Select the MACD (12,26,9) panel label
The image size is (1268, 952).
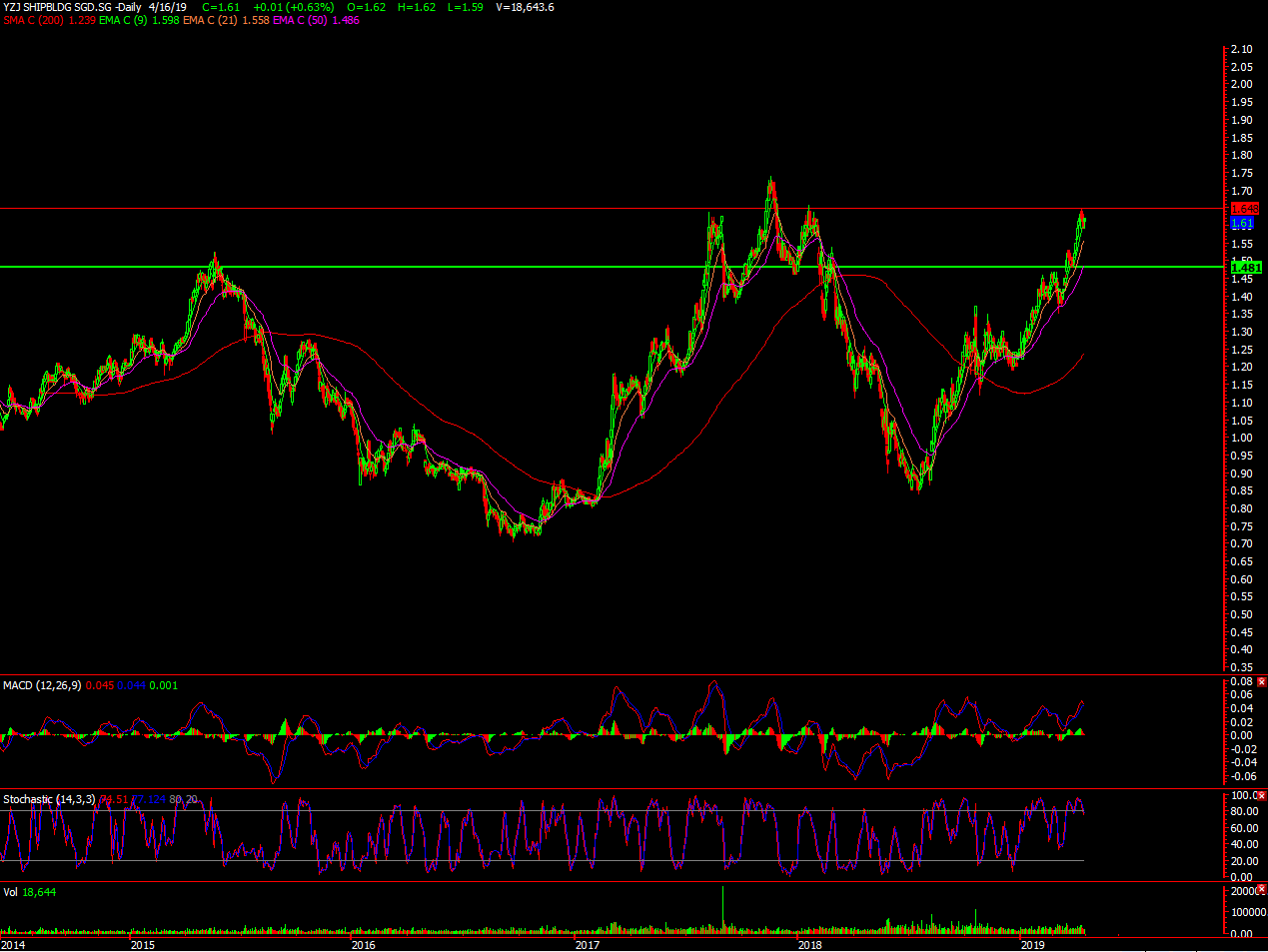click(43, 685)
